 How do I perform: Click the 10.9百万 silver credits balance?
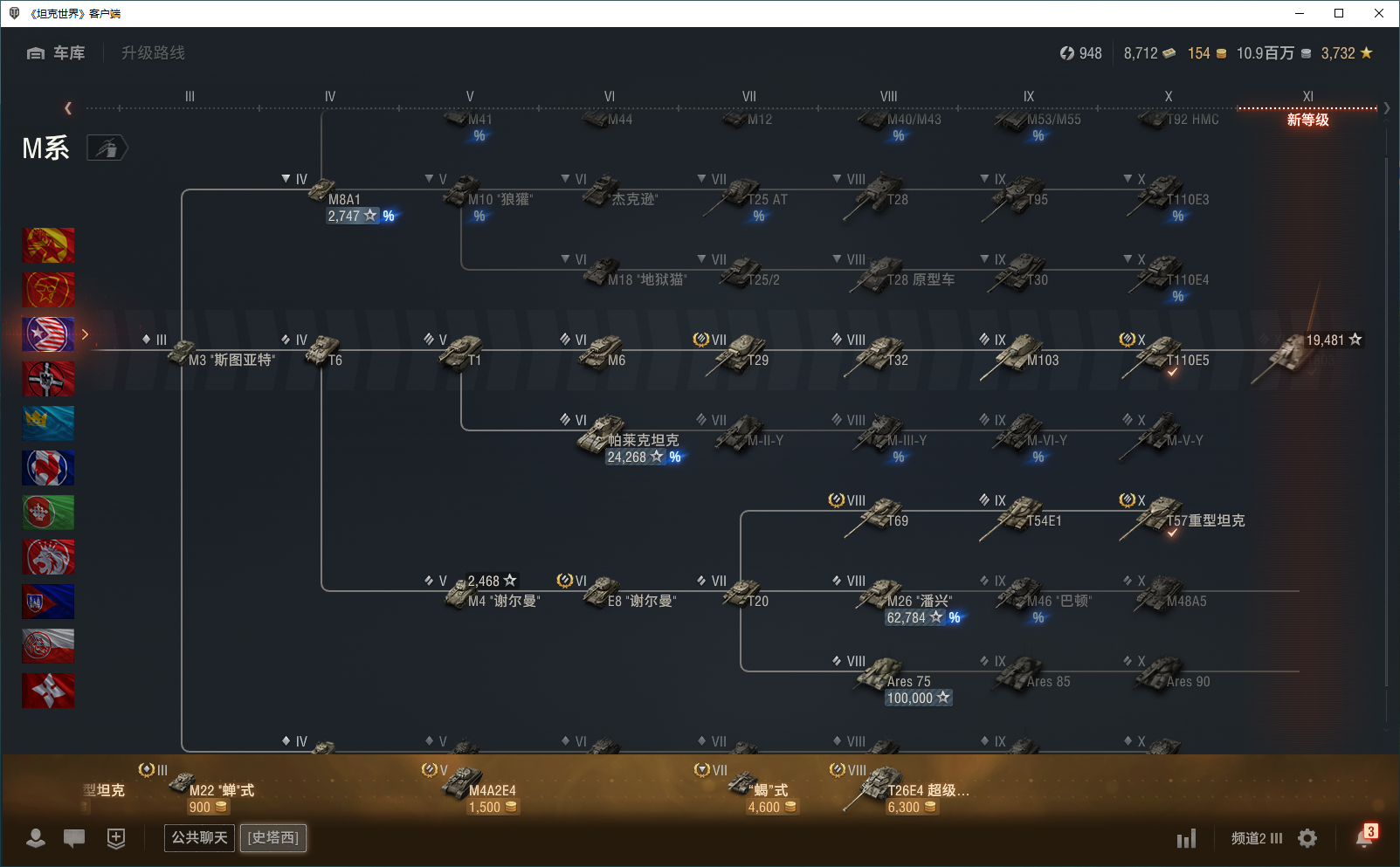1273,53
